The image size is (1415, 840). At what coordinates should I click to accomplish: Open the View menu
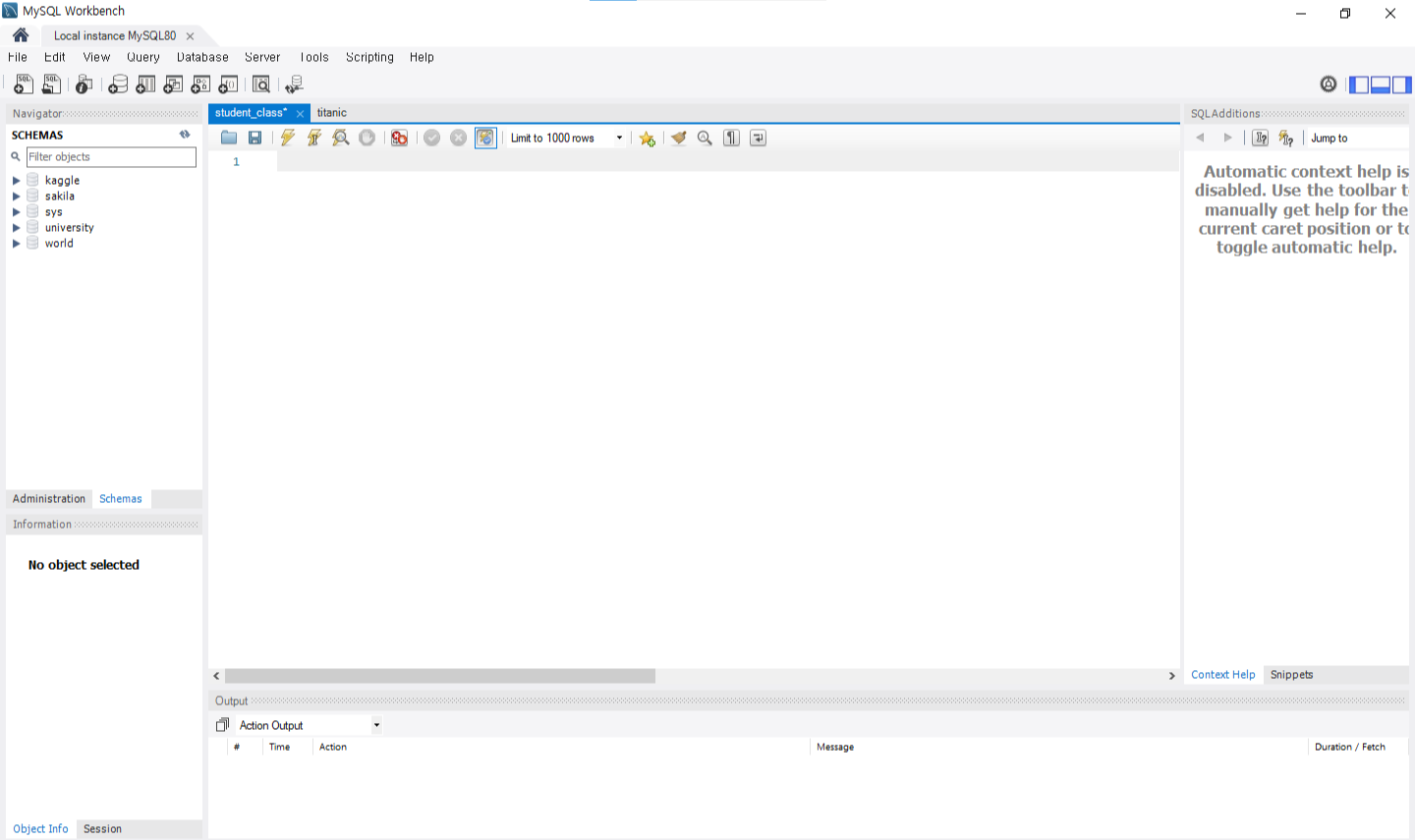96,57
